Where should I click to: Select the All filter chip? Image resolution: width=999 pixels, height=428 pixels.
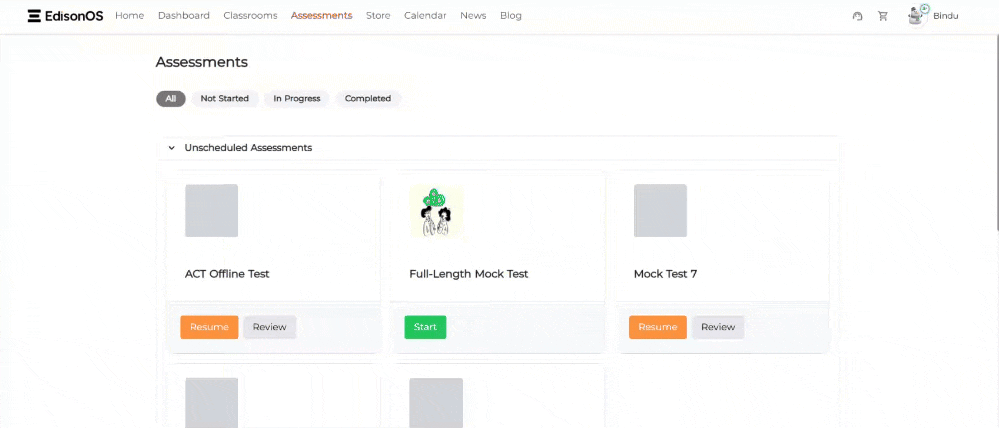pos(171,99)
